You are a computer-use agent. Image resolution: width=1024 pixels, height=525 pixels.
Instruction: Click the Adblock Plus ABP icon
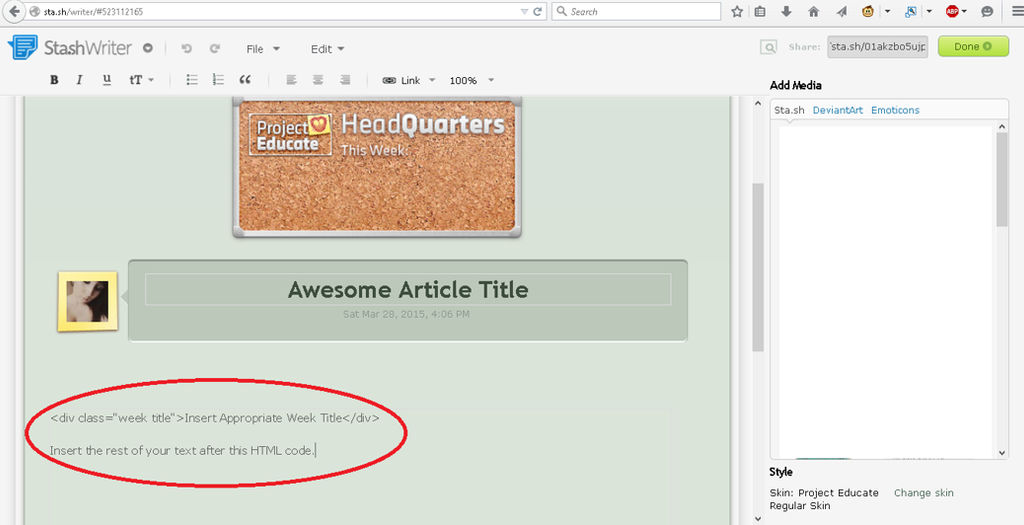[x=952, y=11]
